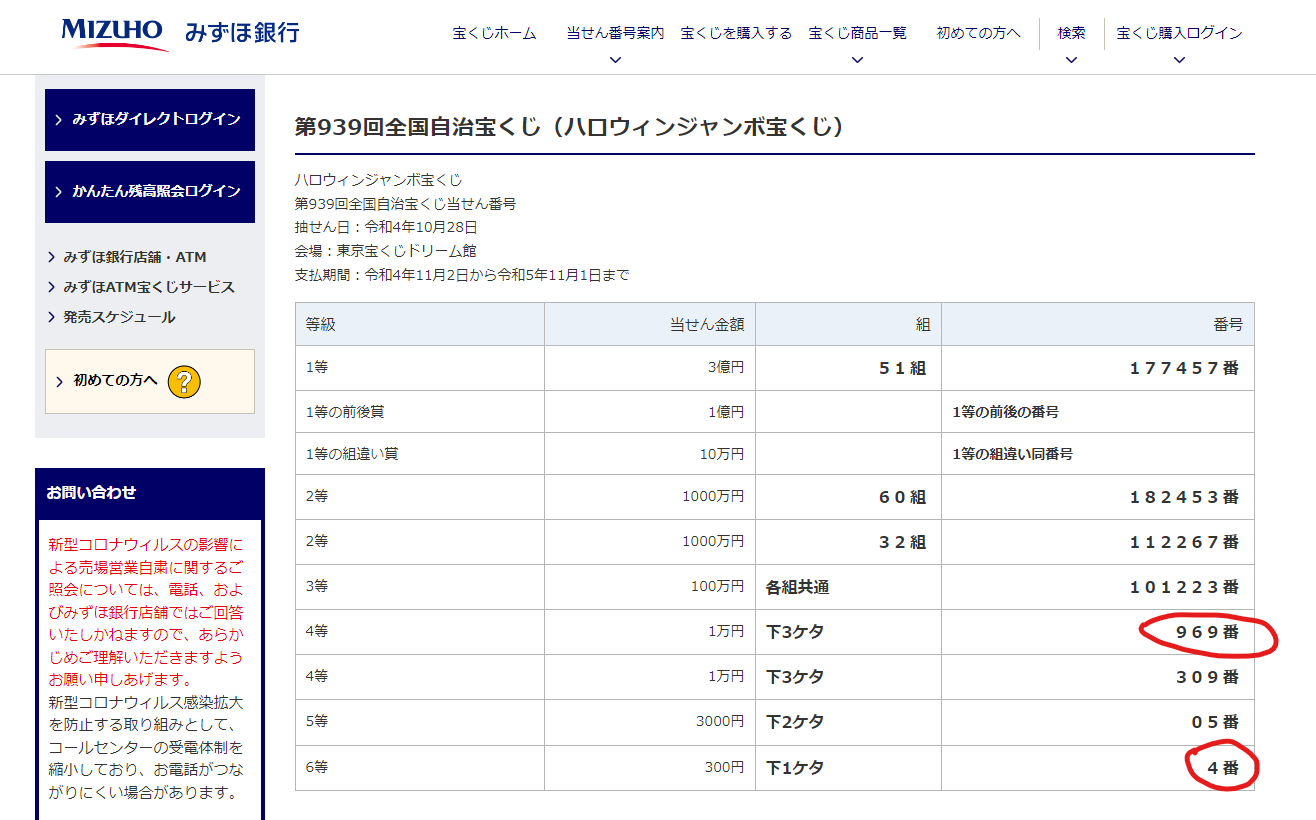Open 宝くじ商品一覧 menu

857,33
